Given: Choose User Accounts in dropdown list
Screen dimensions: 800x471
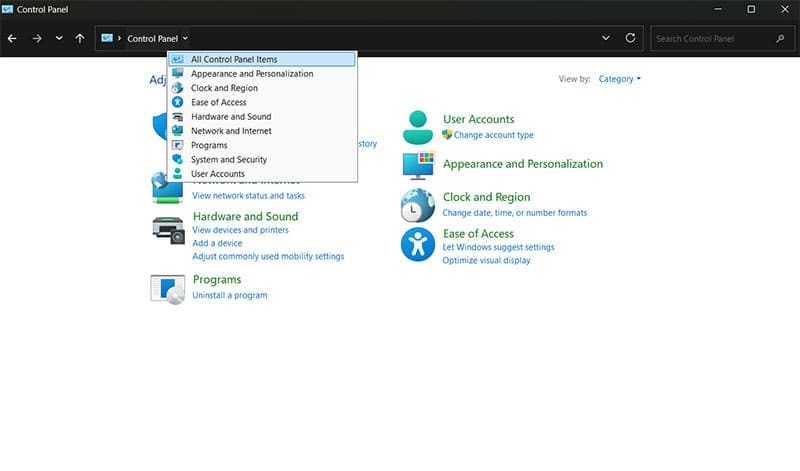Looking at the screenshot, I should [262, 173].
